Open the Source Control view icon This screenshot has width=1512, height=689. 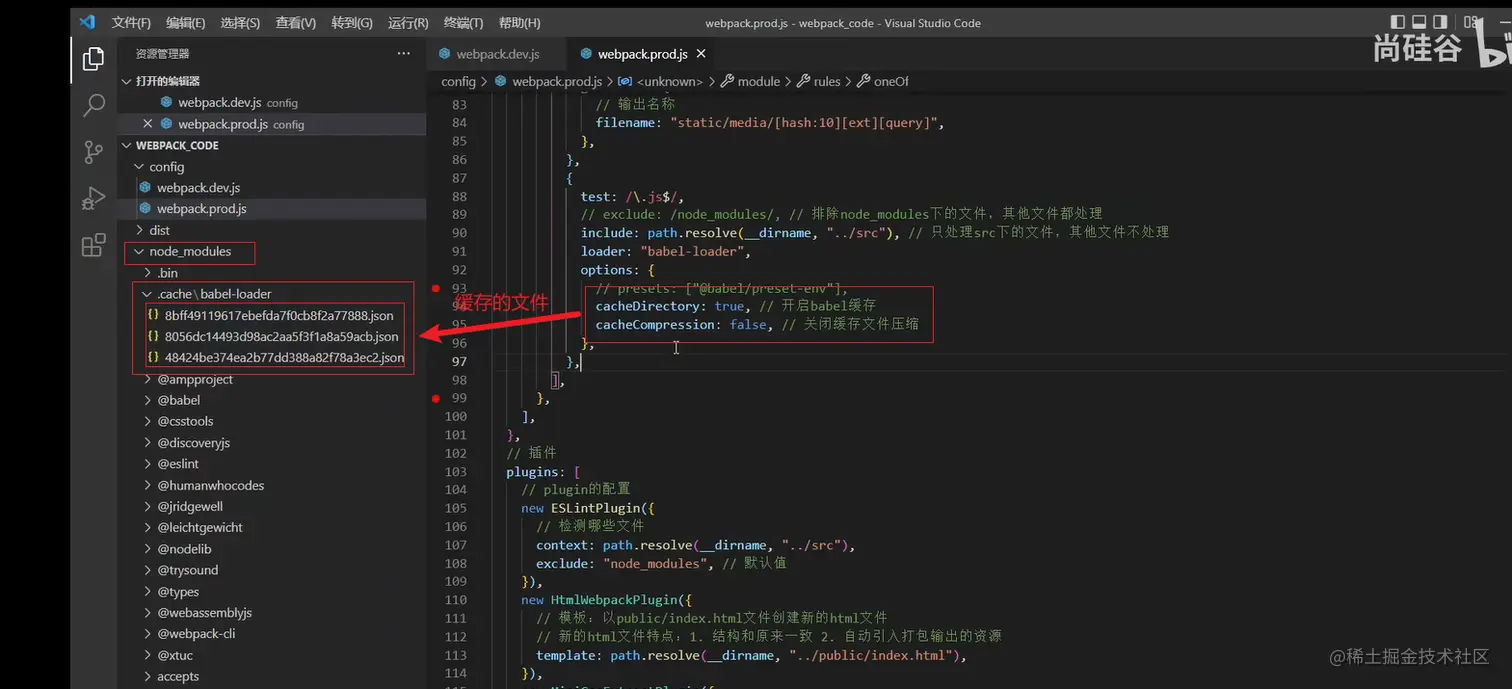tap(93, 152)
